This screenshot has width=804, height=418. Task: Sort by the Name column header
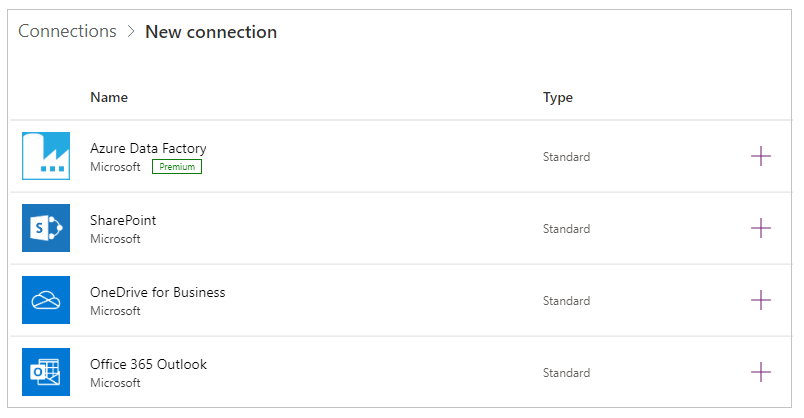click(109, 97)
